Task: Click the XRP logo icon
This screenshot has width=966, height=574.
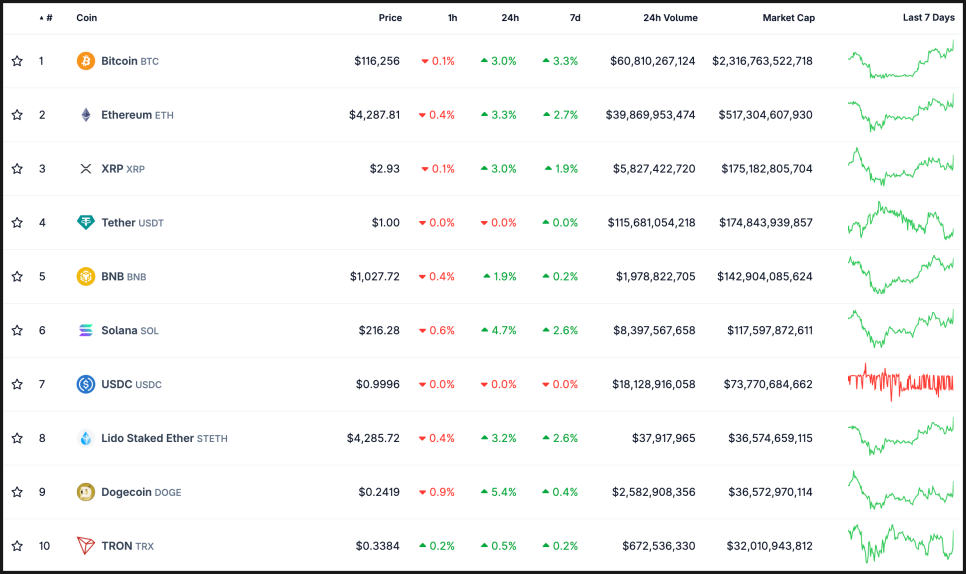Action: pyautogui.click(x=86, y=169)
